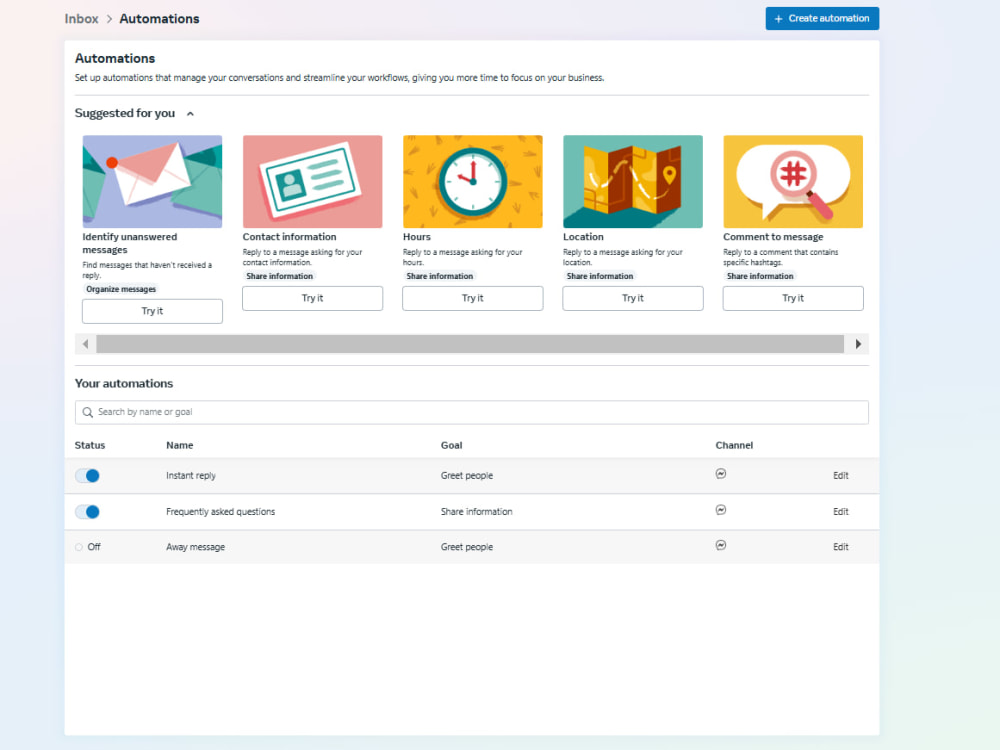Turn on the Away message automation
Image resolution: width=1000 pixels, height=750 pixels.
pos(79,547)
